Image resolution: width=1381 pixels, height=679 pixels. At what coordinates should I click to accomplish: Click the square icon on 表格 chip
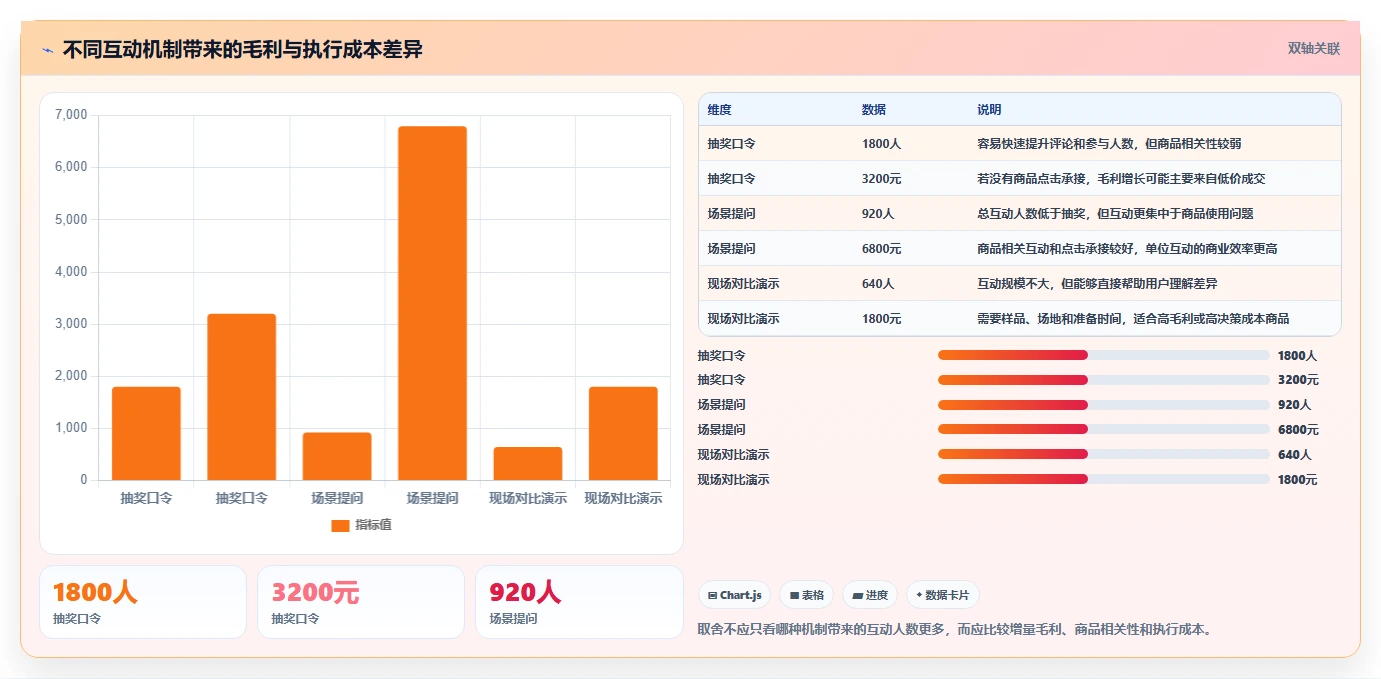(x=794, y=595)
